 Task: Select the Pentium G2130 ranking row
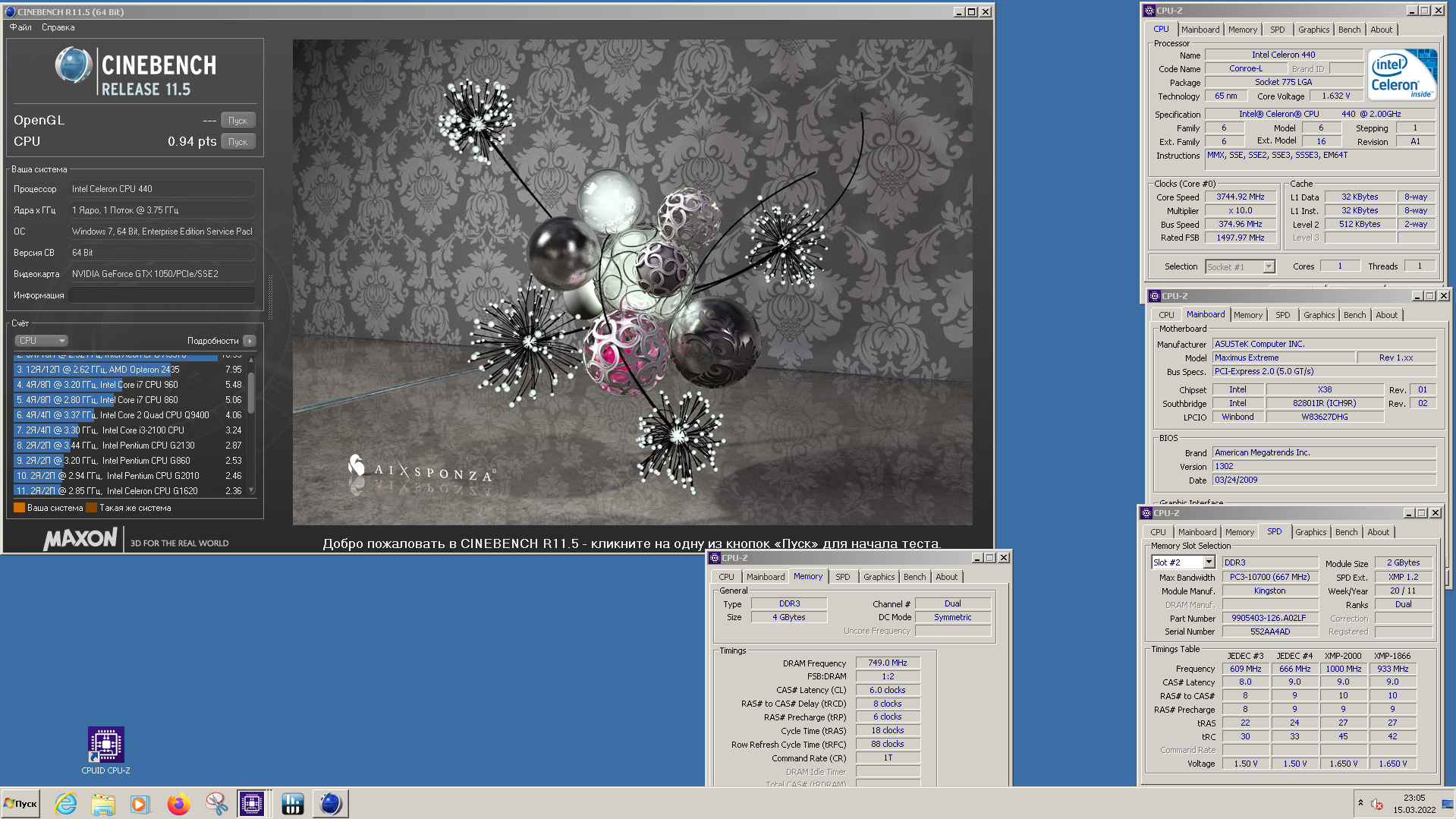click(x=129, y=446)
